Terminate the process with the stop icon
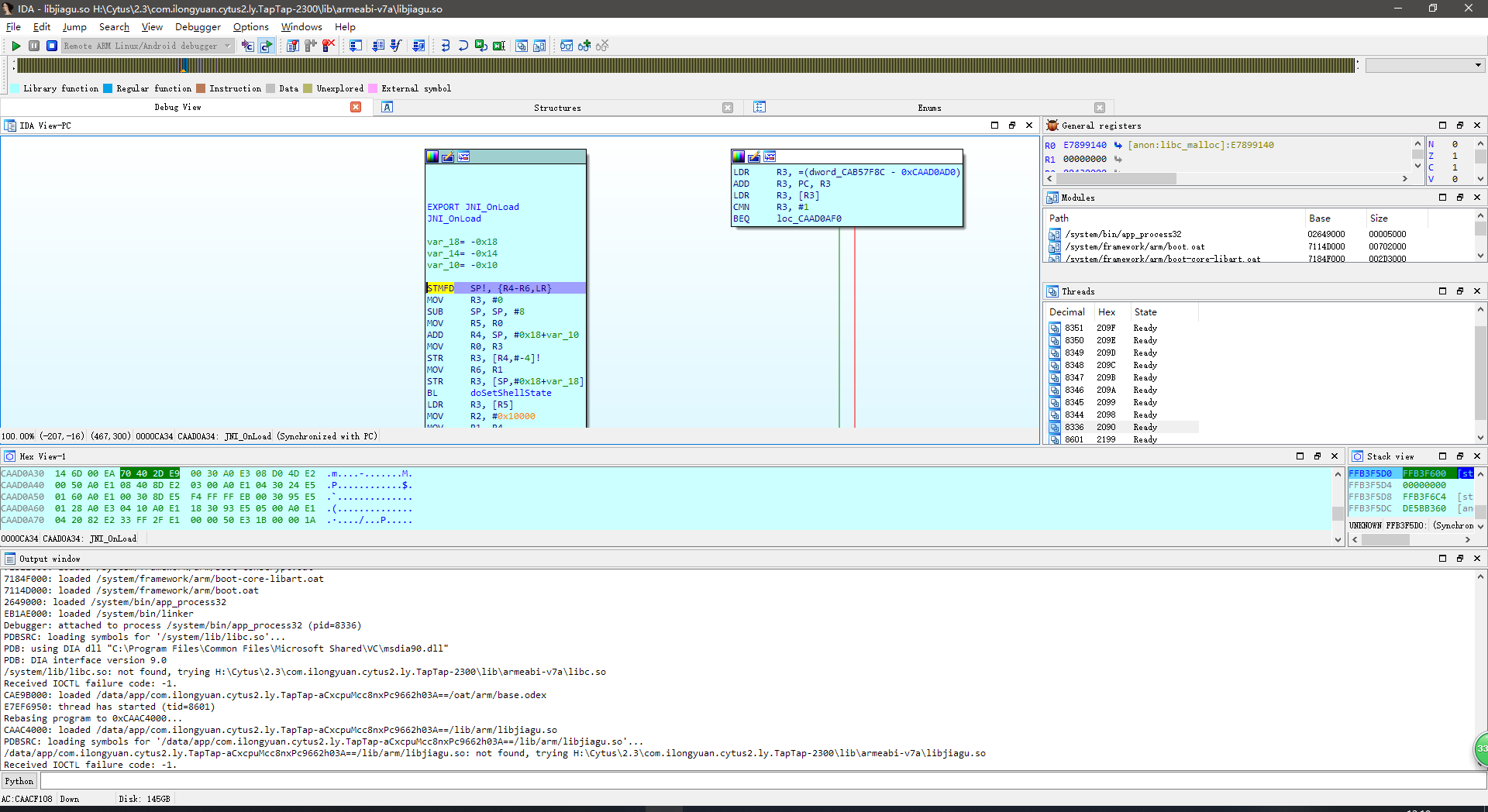Viewport: 1488px width, 812px height. pos(52,46)
